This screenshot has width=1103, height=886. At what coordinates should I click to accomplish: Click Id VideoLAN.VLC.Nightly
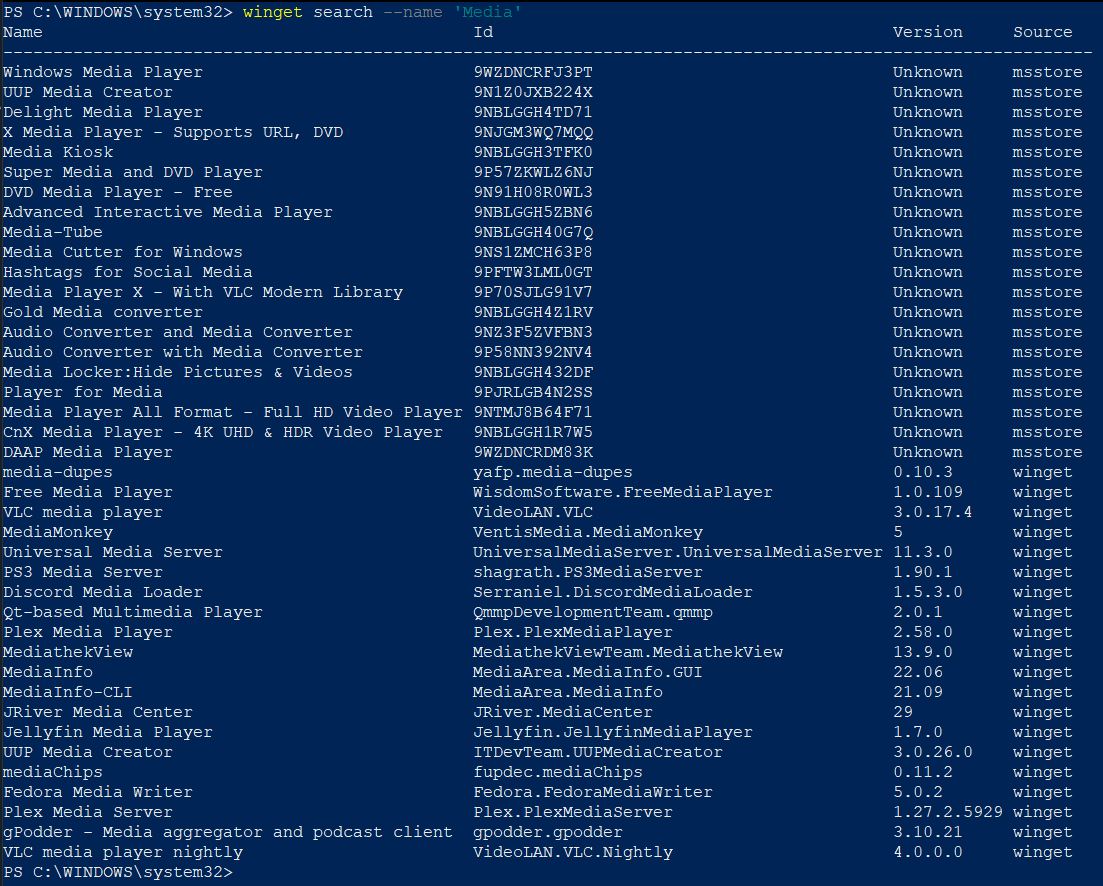573,852
